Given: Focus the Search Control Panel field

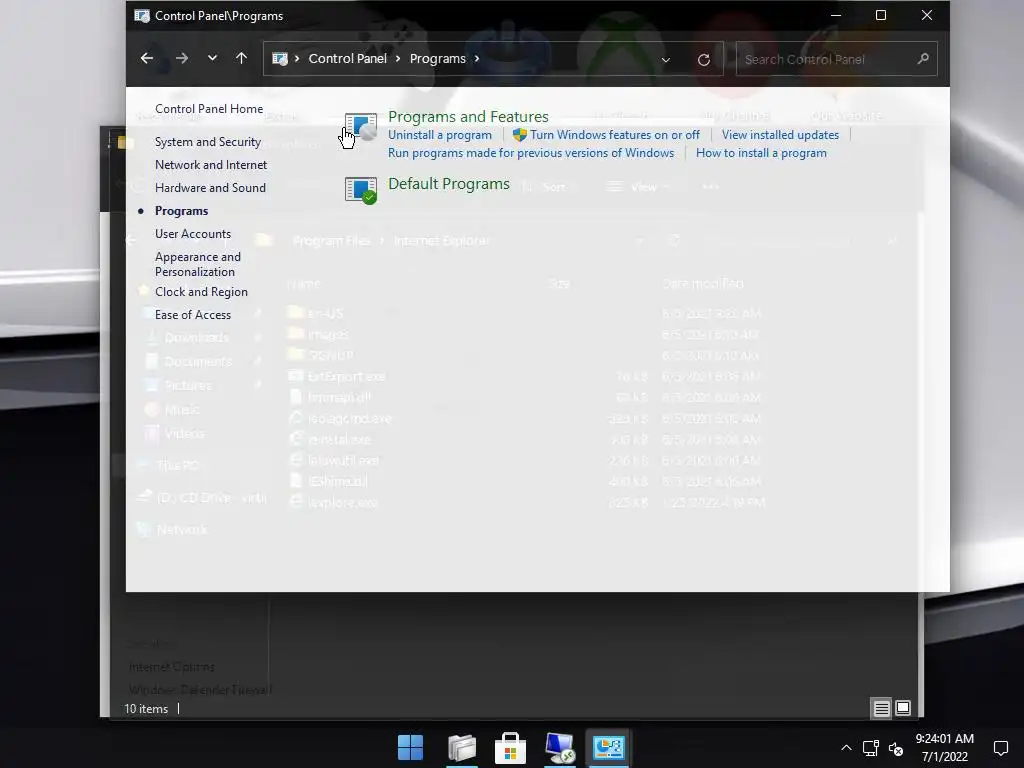Looking at the screenshot, I should tap(836, 59).
